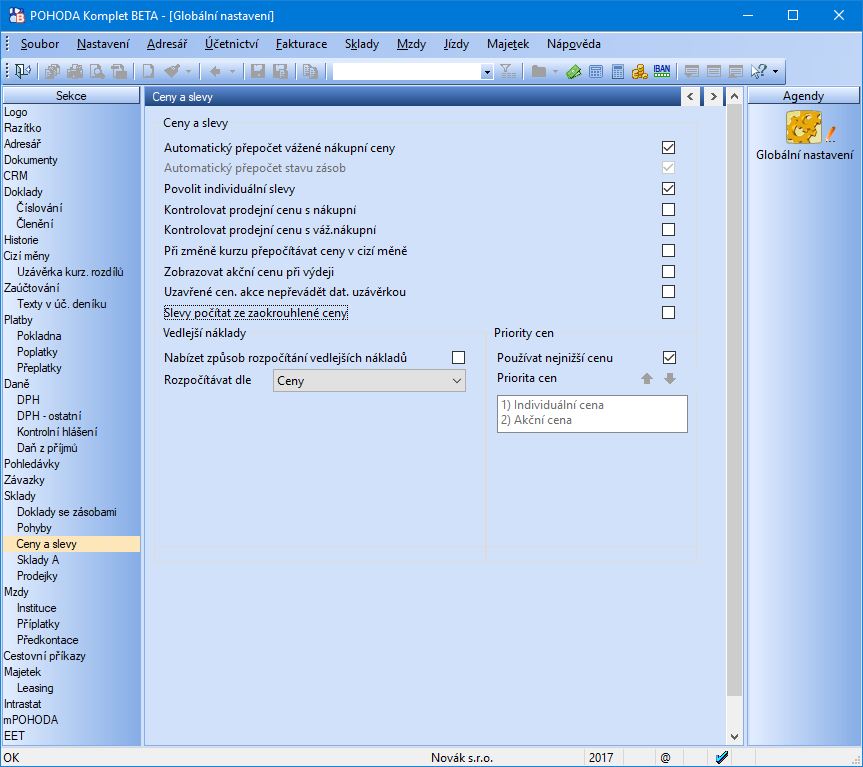This screenshot has height=767, width=863.
Task: Select the Kontrolní hlášení section
Action: [x=57, y=432]
